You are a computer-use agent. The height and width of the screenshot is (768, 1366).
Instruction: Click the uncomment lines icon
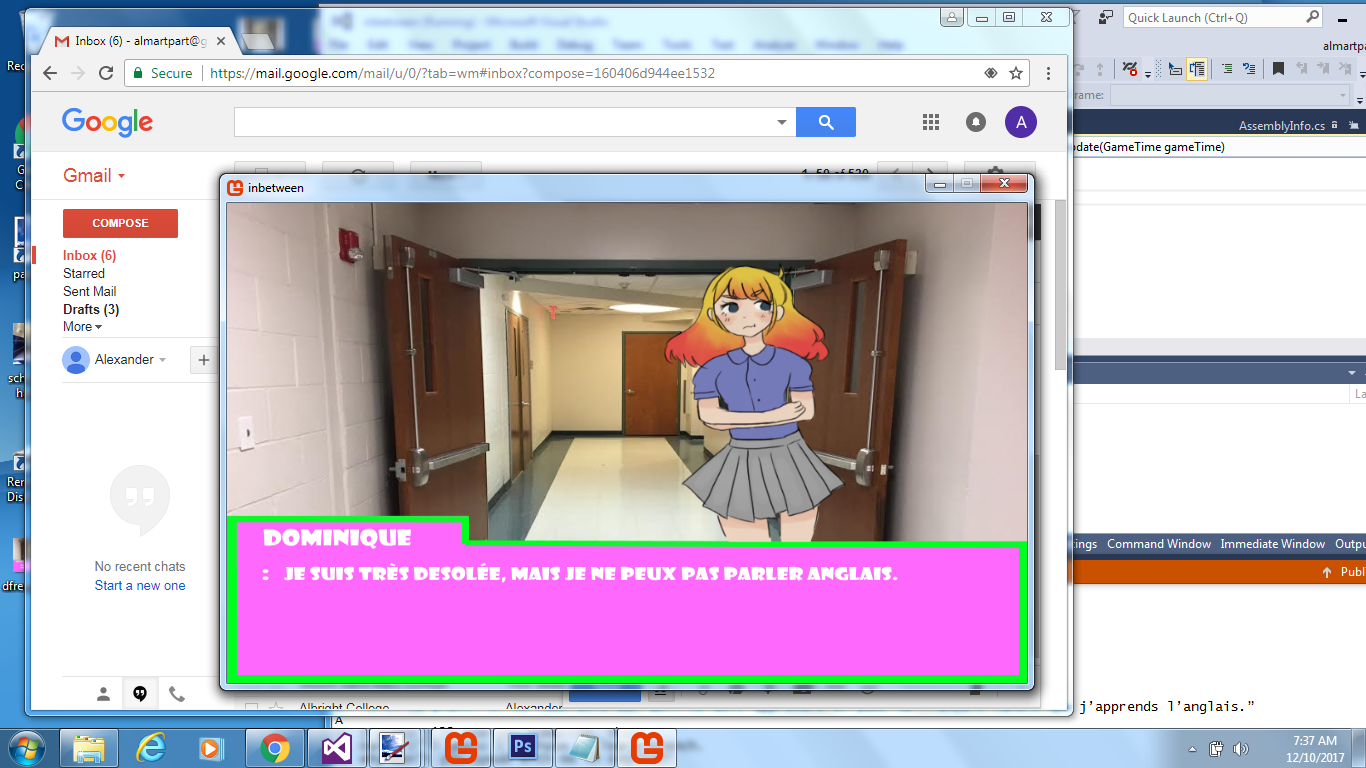(1249, 68)
